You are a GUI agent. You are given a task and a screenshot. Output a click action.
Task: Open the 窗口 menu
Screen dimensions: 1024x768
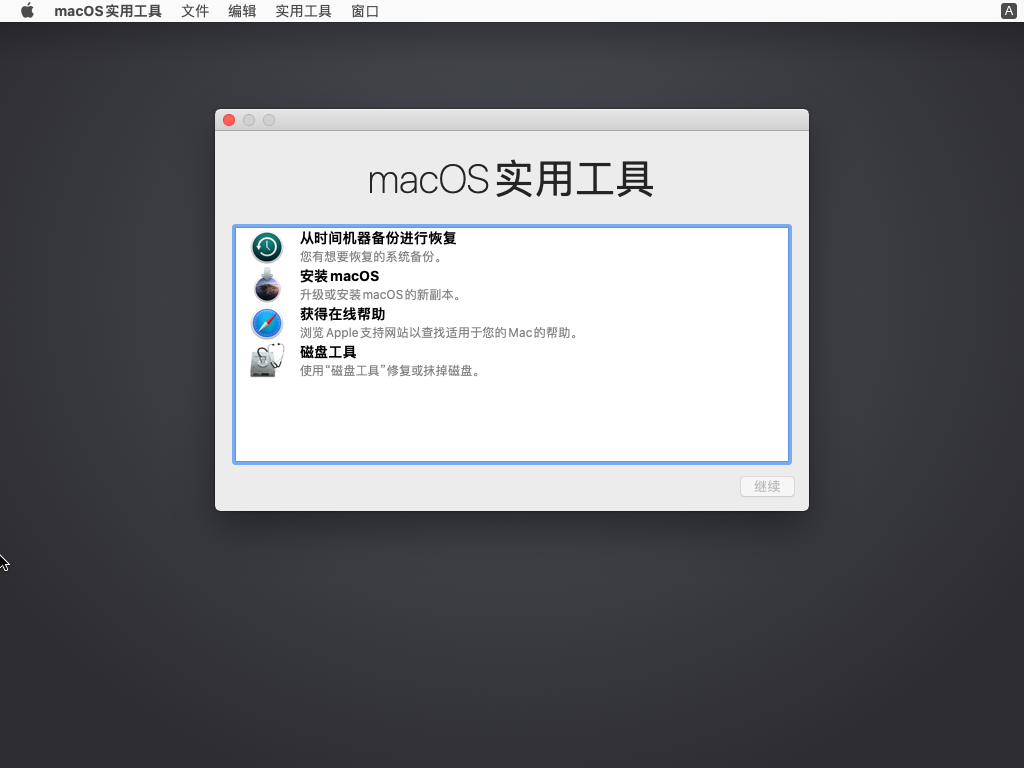pyautogui.click(x=364, y=11)
